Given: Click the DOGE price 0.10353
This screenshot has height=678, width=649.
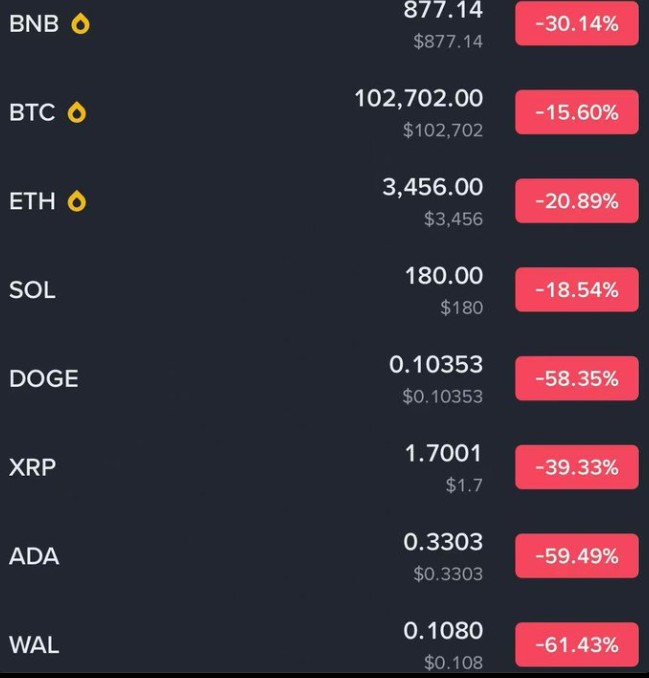Looking at the screenshot, I should [x=435, y=365].
